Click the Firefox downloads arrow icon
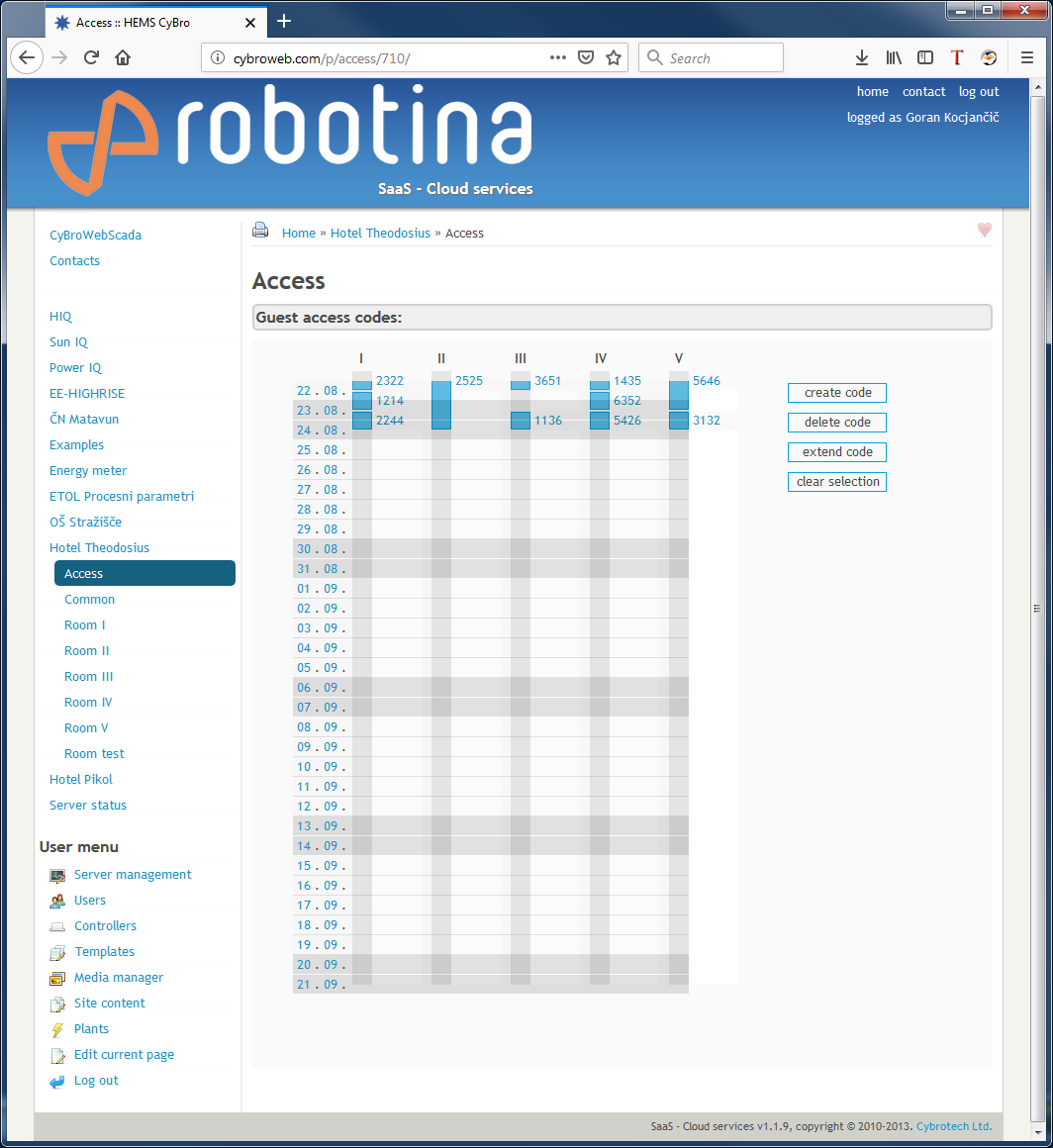This screenshot has height=1148, width=1053. click(x=862, y=57)
